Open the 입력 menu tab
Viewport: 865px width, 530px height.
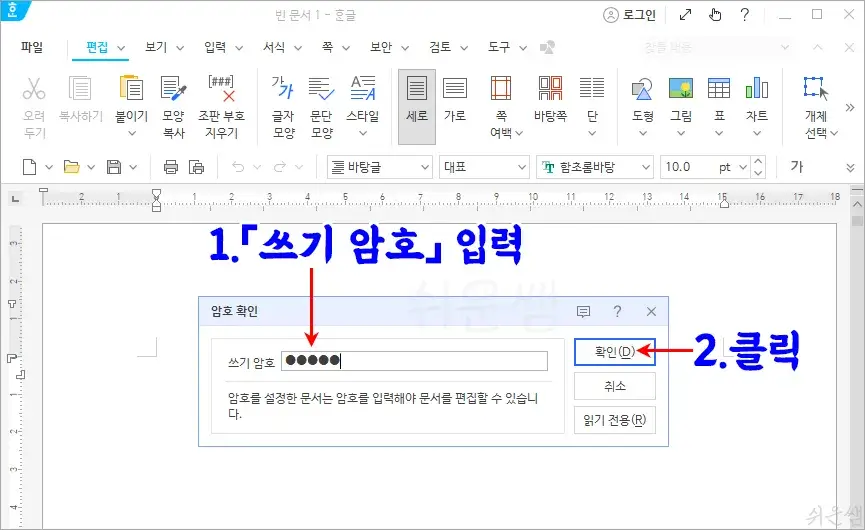pos(215,47)
